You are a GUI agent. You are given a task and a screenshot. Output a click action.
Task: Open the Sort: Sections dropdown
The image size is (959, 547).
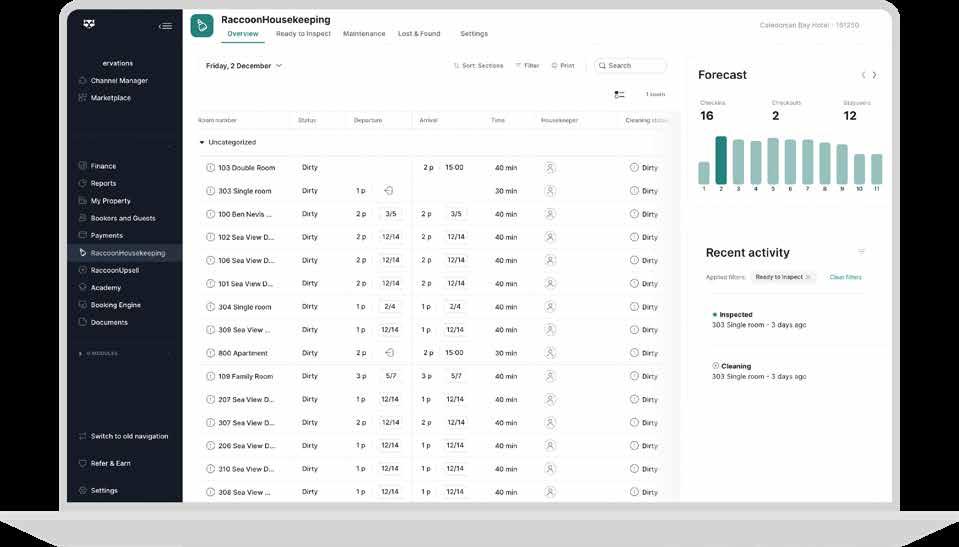click(x=478, y=65)
